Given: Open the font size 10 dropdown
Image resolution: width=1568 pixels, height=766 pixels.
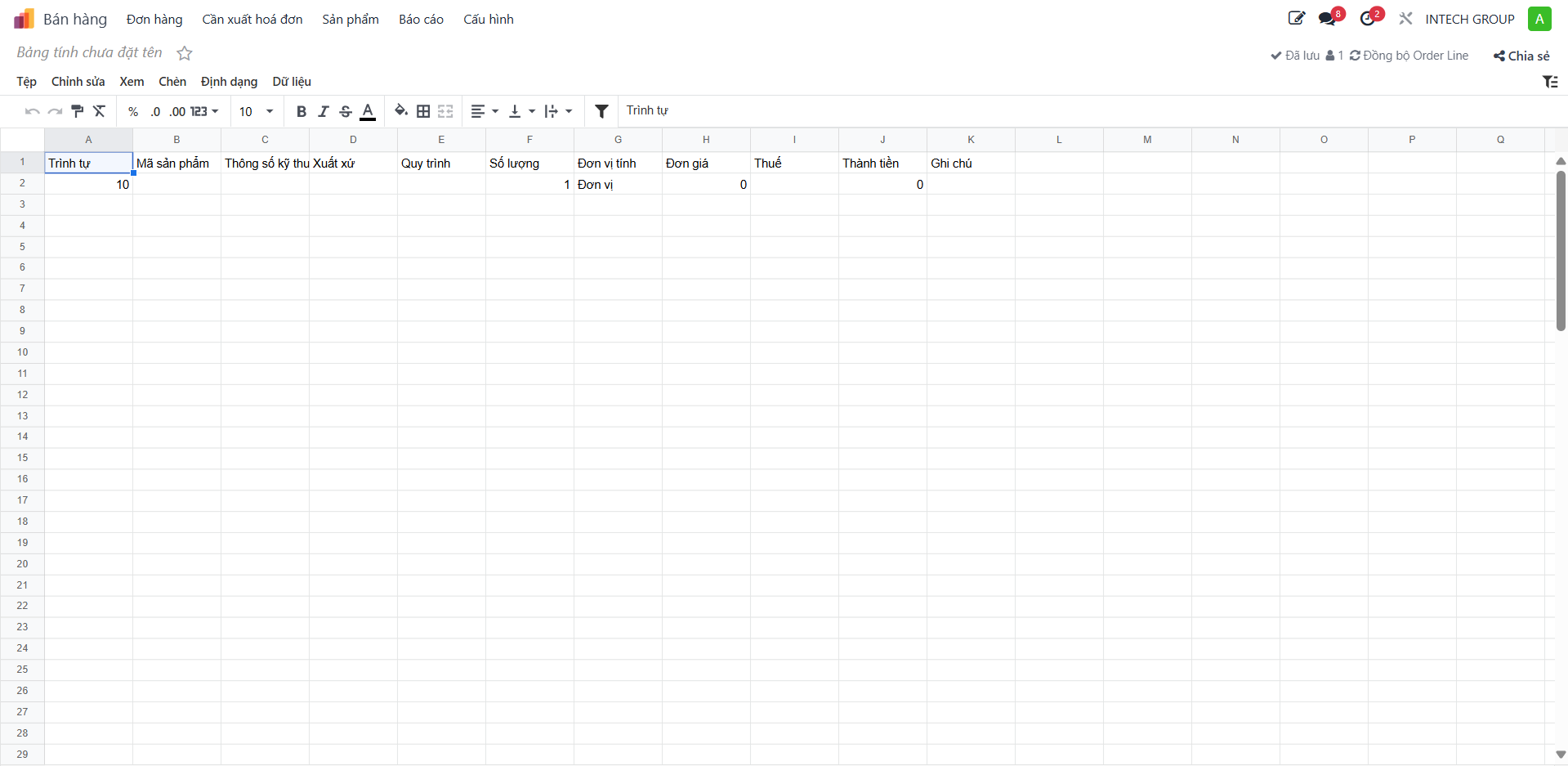Looking at the screenshot, I should tap(256, 112).
